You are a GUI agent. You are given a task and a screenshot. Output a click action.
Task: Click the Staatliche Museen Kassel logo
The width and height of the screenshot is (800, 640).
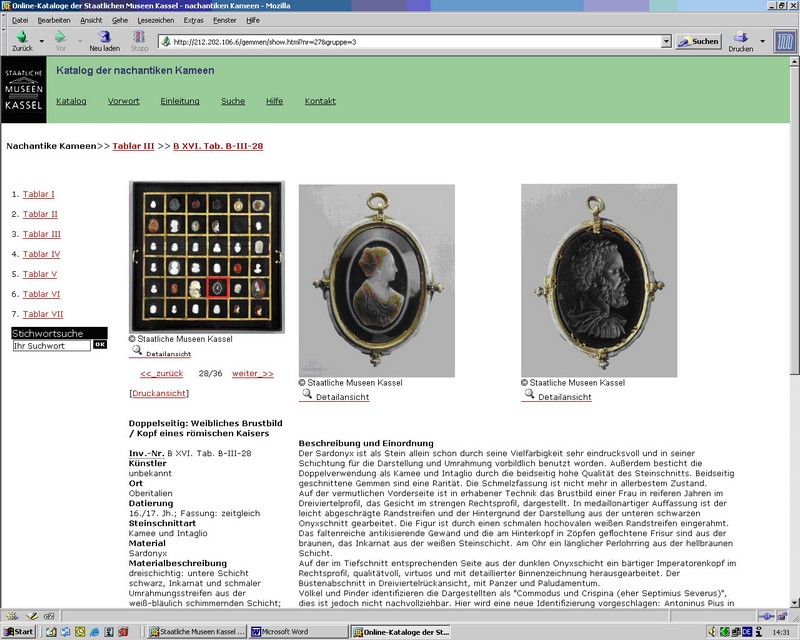pyautogui.click(x=22, y=88)
